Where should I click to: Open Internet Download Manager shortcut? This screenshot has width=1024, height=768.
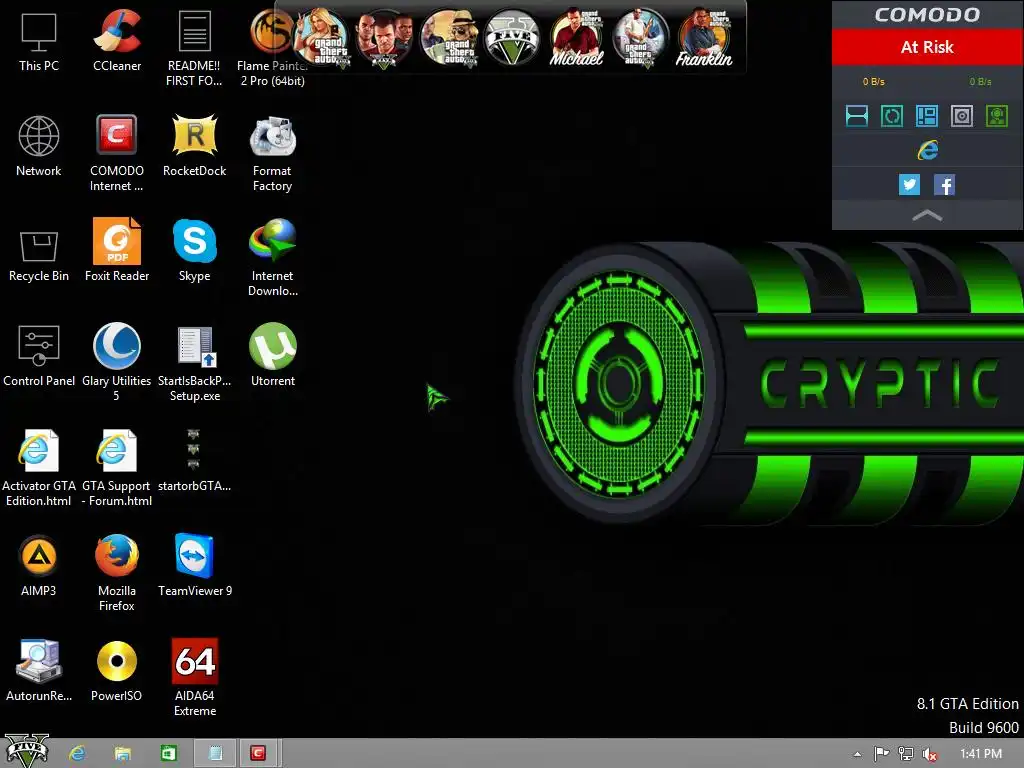[x=272, y=259]
